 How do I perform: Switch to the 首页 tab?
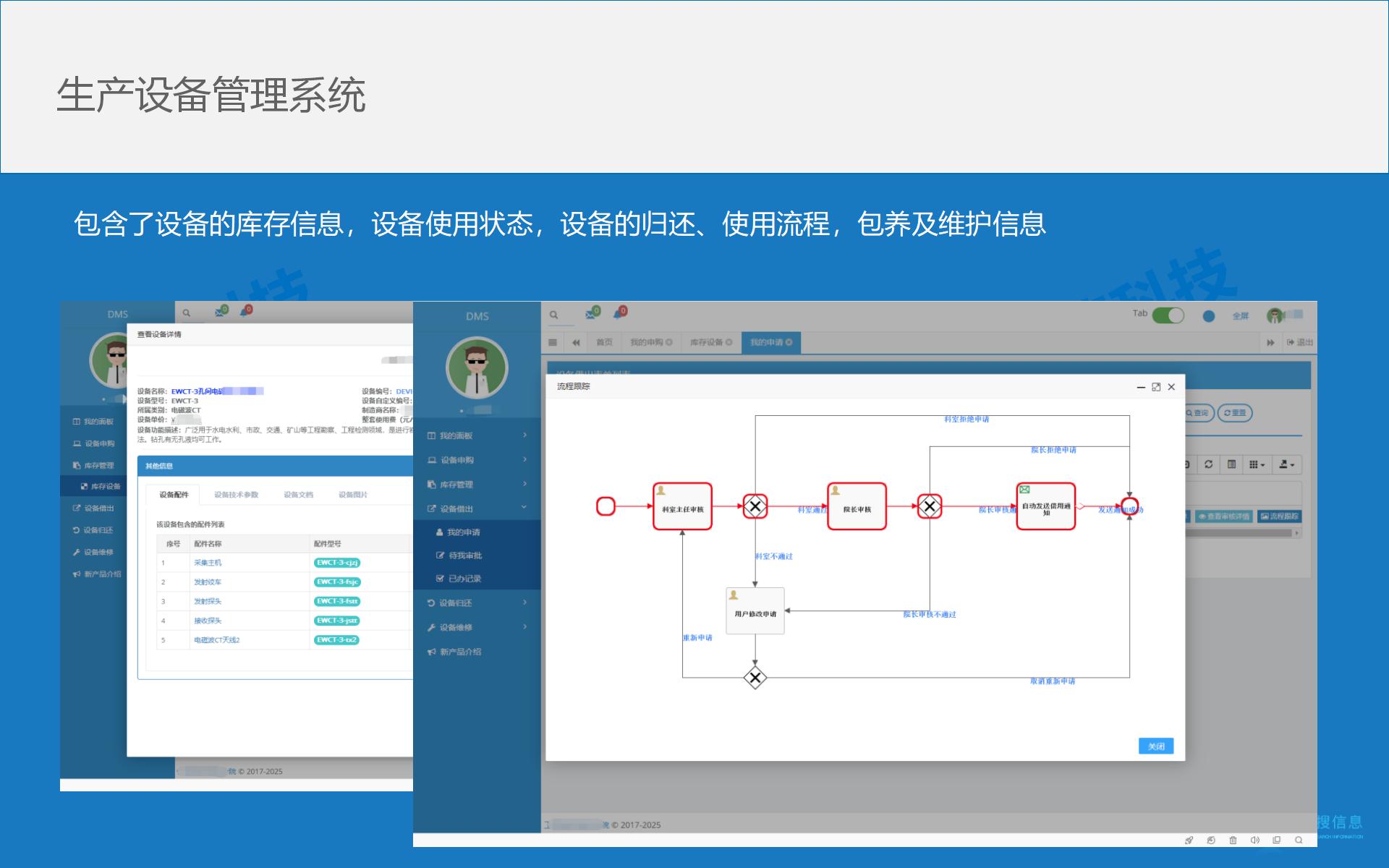pyautogui.click(x=604, y=342)
